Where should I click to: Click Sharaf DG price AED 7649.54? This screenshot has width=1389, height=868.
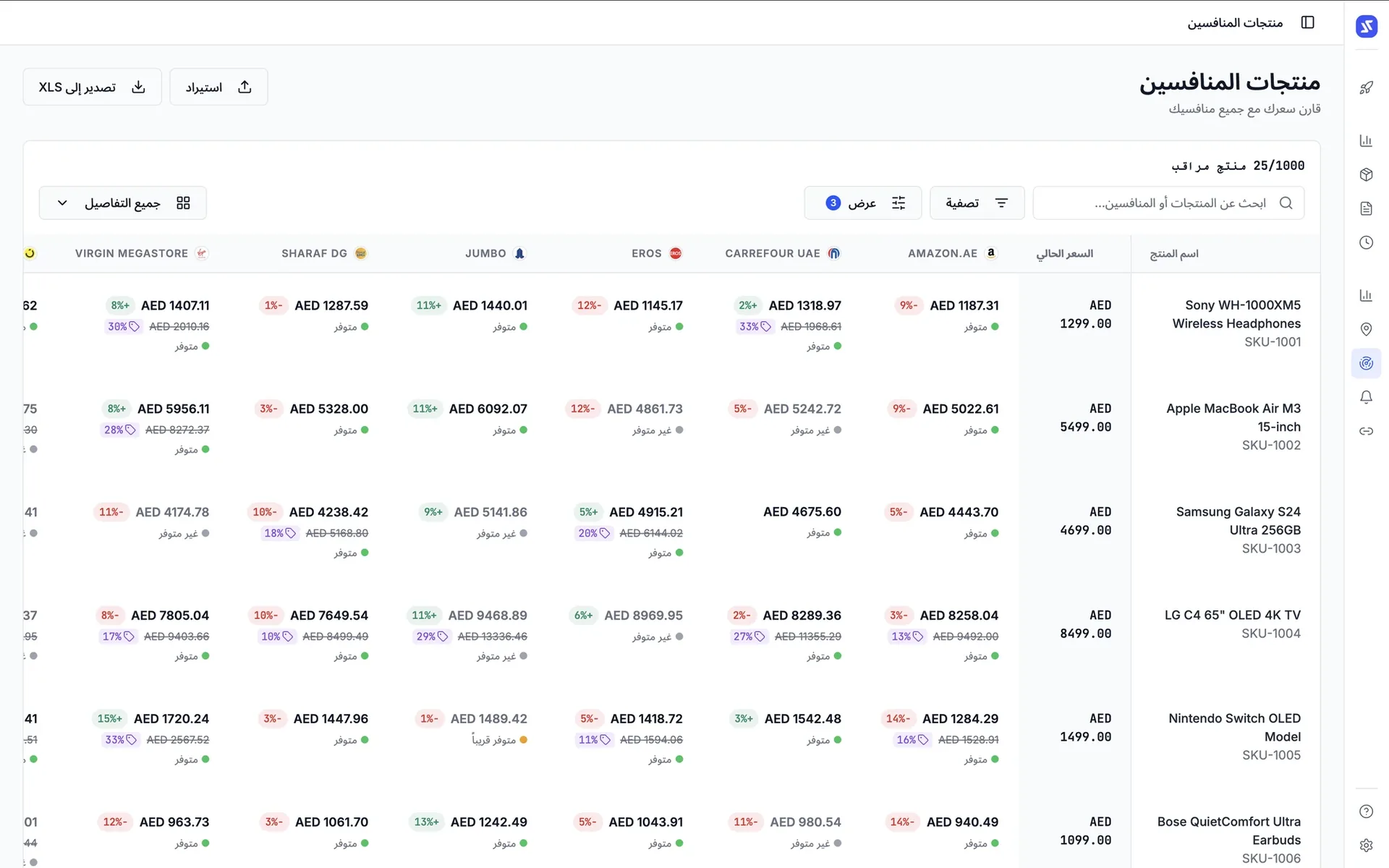click(x=329, y=616)
